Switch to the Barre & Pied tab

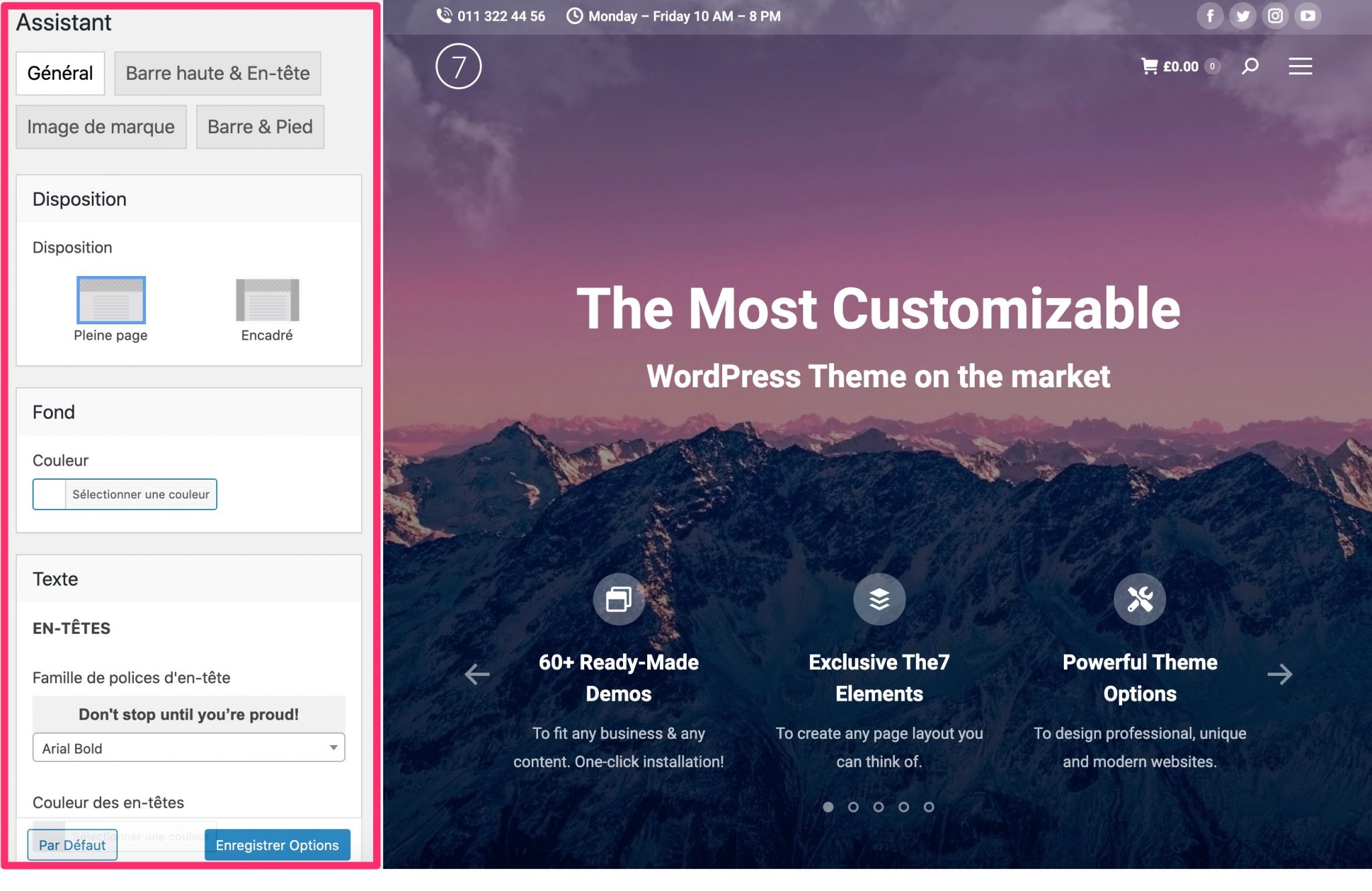pyautogui.click(x=260, y=127)
